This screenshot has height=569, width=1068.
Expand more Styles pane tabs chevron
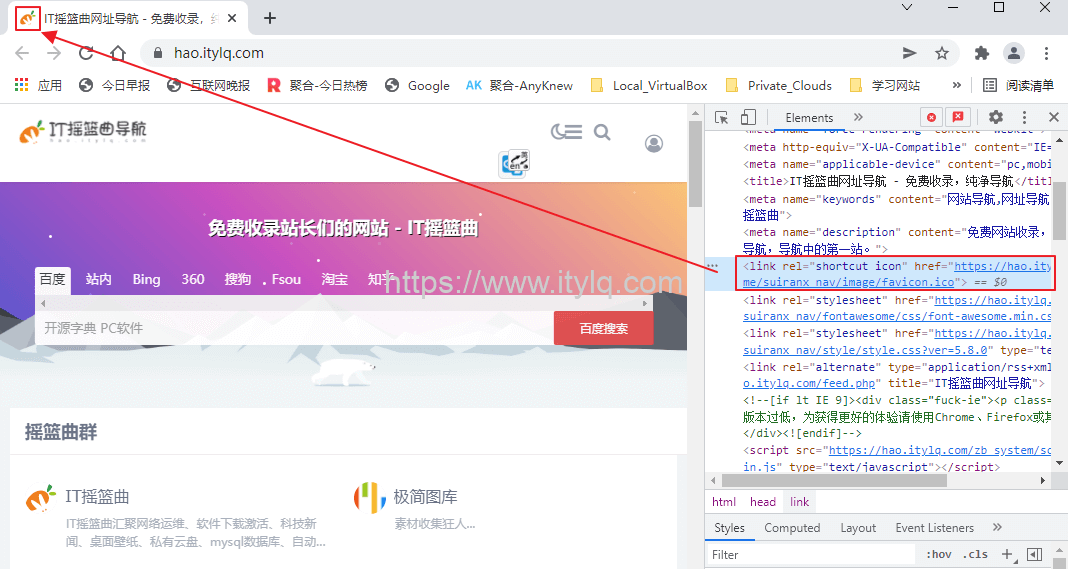tap(997, 527)
